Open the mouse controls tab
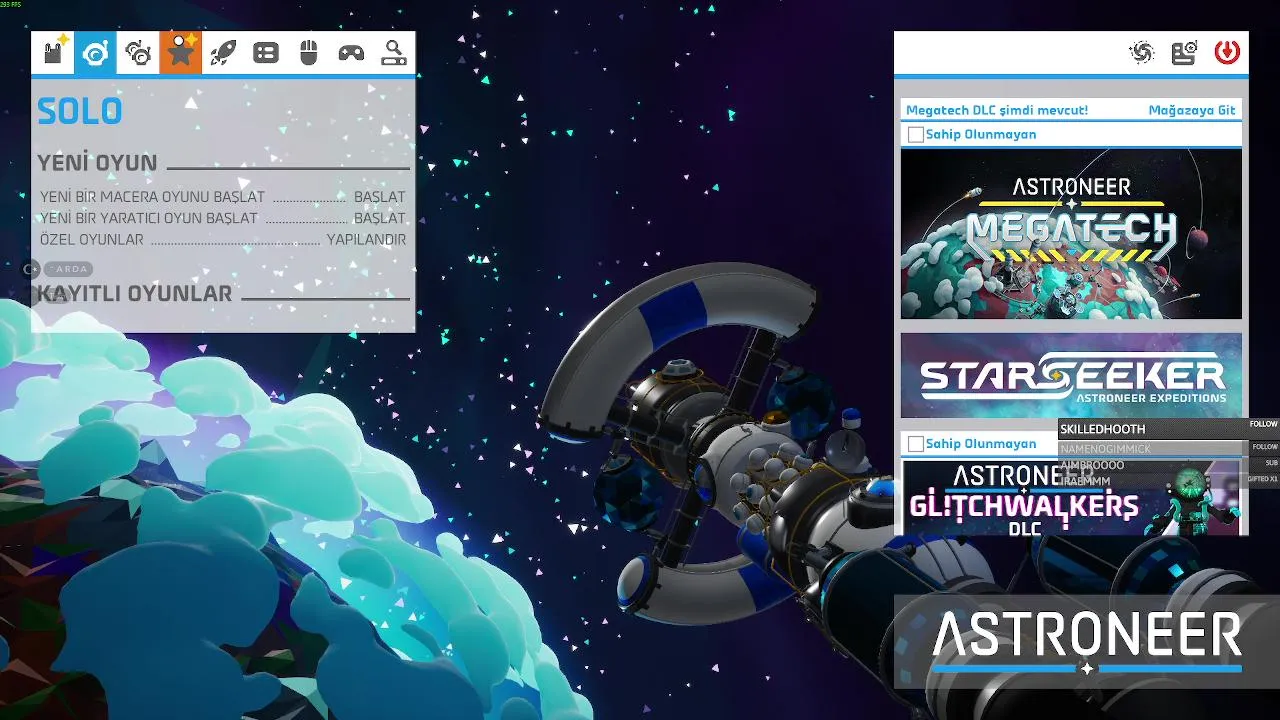1280x720 pixels. click(x=309, y=53)
